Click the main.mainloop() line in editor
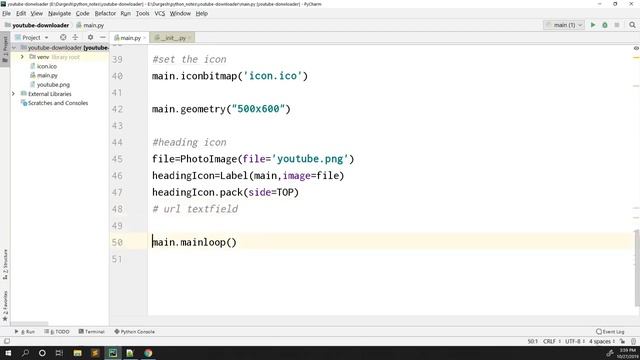The width and height of the screenshot is (640, 360). tap(194, 242)
